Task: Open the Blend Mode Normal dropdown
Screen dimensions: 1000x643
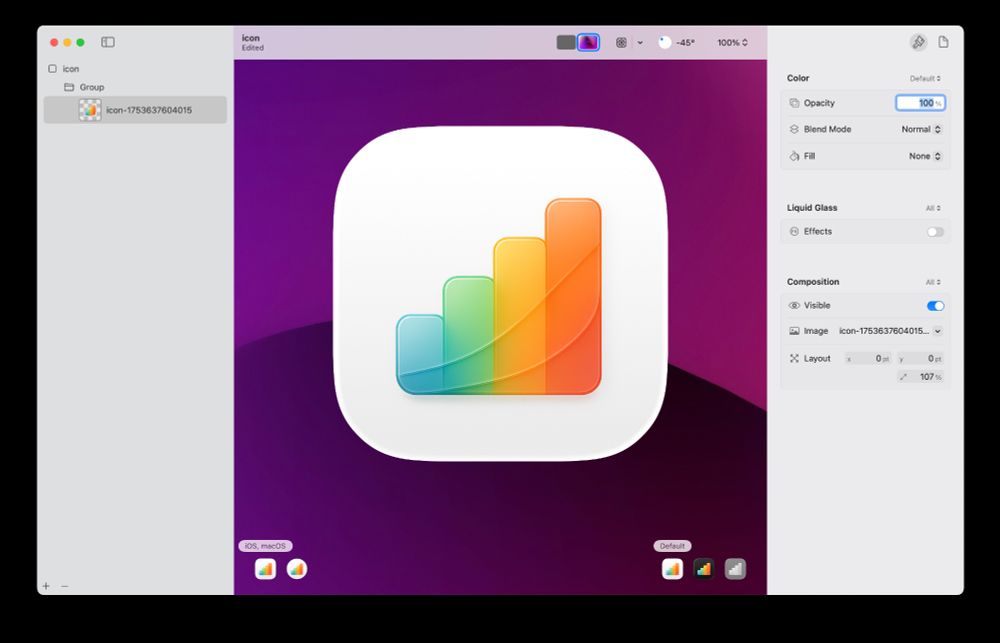Action: [921, 129]
